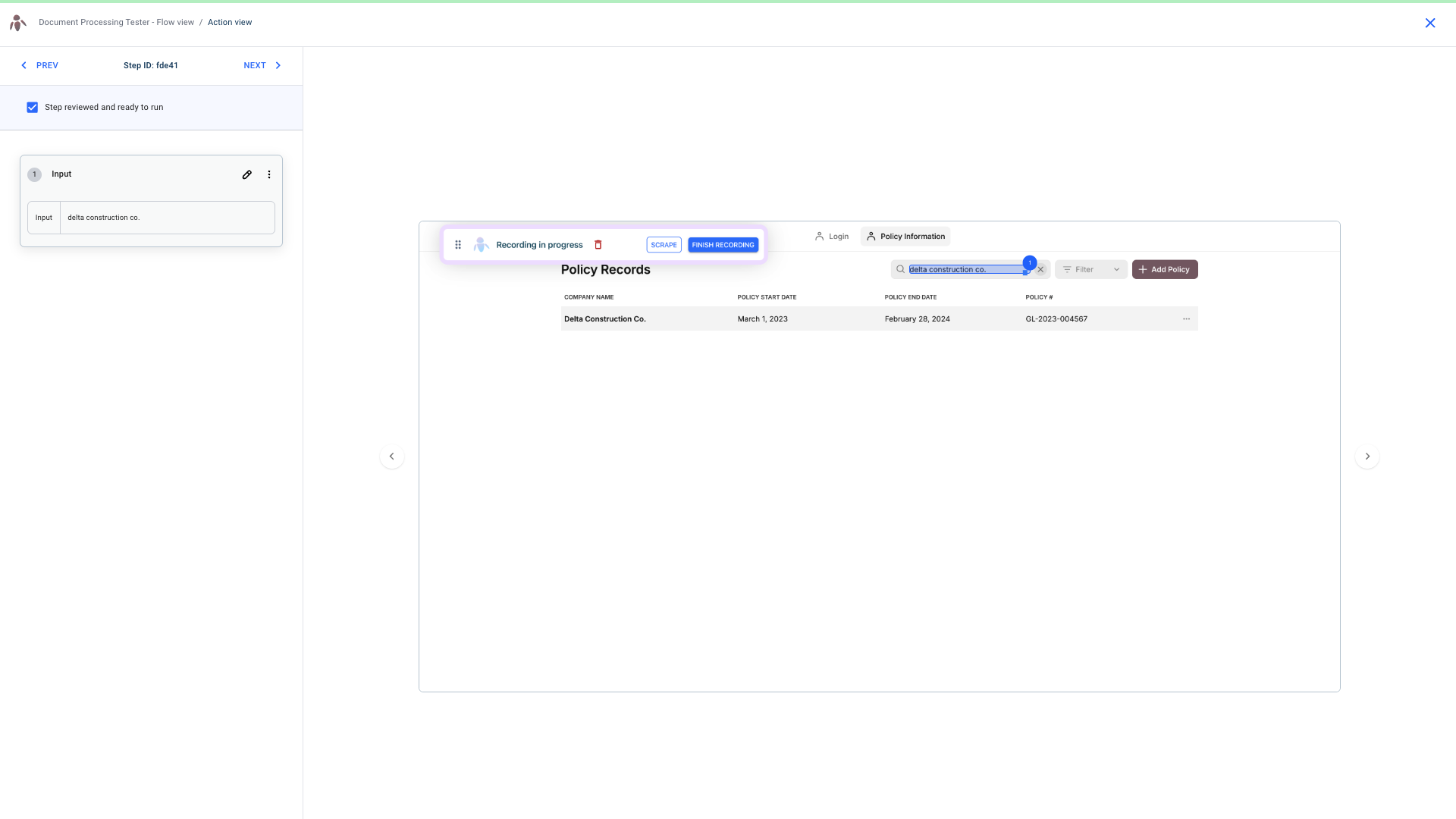
Task: Switch to the Login tab
Action: pyautogui.click(x=831, y=236)
